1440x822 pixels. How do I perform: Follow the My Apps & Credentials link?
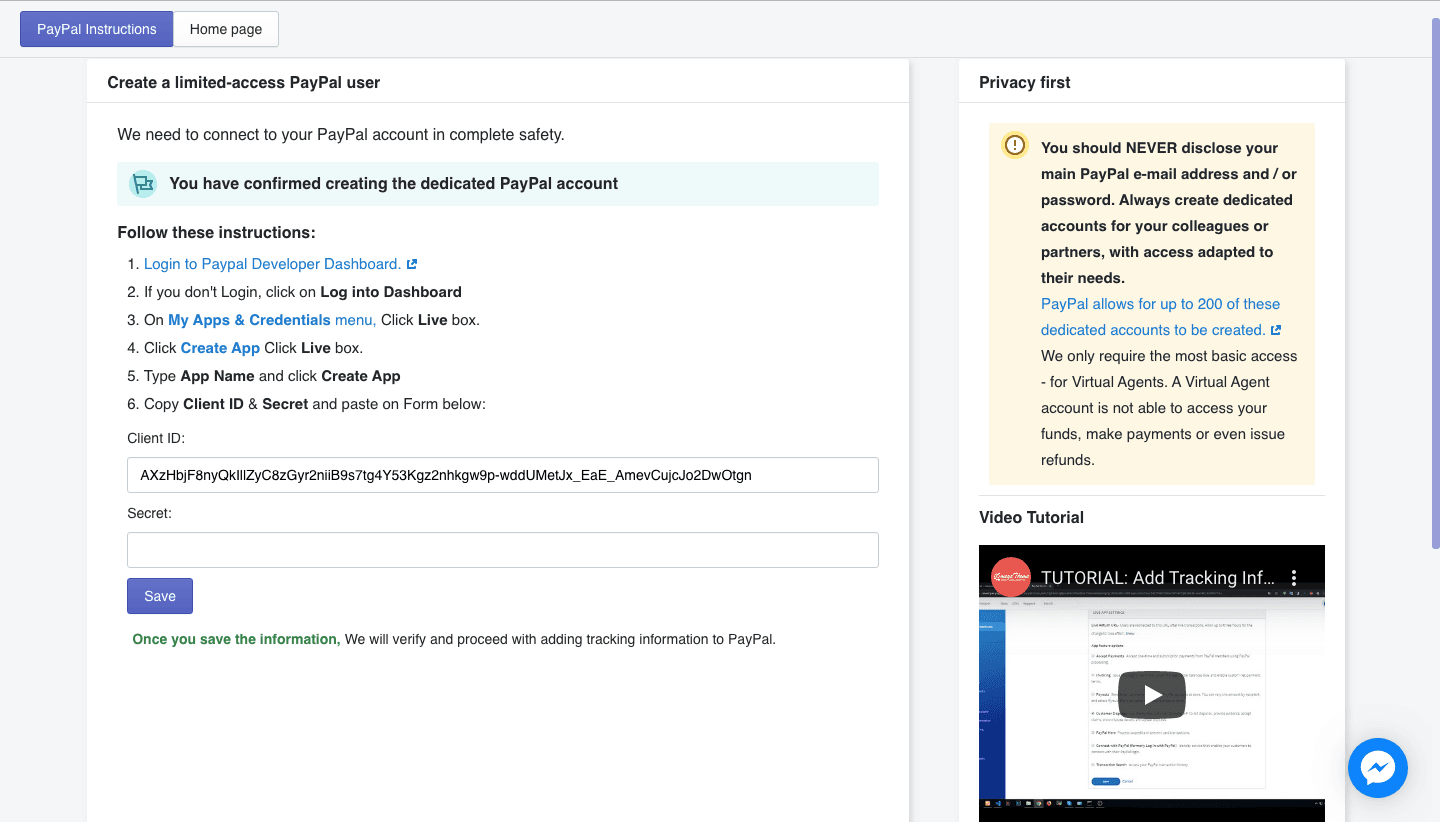tap(249, 320)
